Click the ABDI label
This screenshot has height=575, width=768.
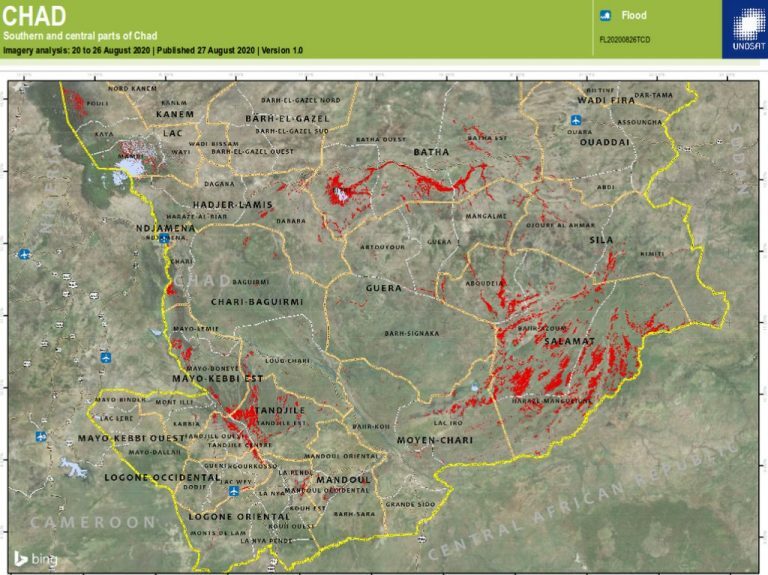click(x=606, y=187)
